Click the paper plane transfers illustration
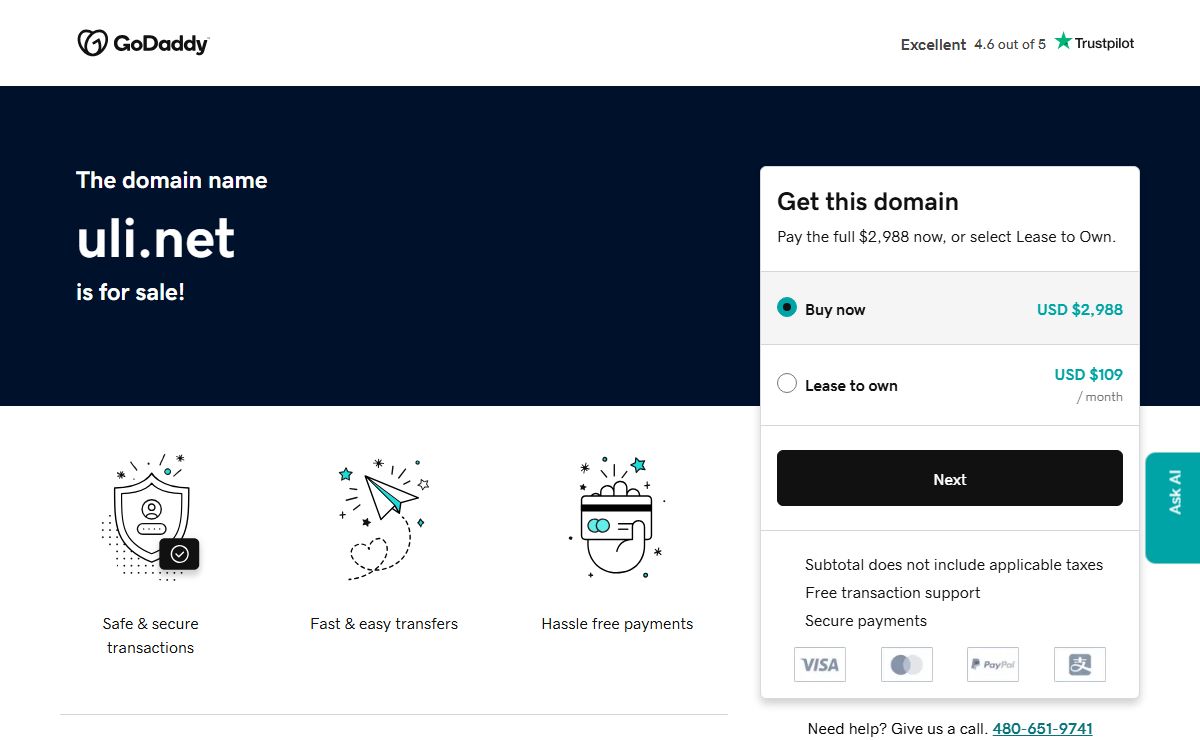The width and height of the screenshot is (1200, 740). [x=384, y=516]
